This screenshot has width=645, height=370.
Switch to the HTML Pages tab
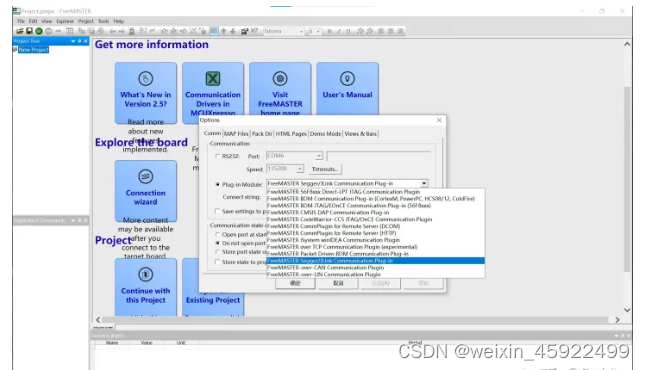291,134
